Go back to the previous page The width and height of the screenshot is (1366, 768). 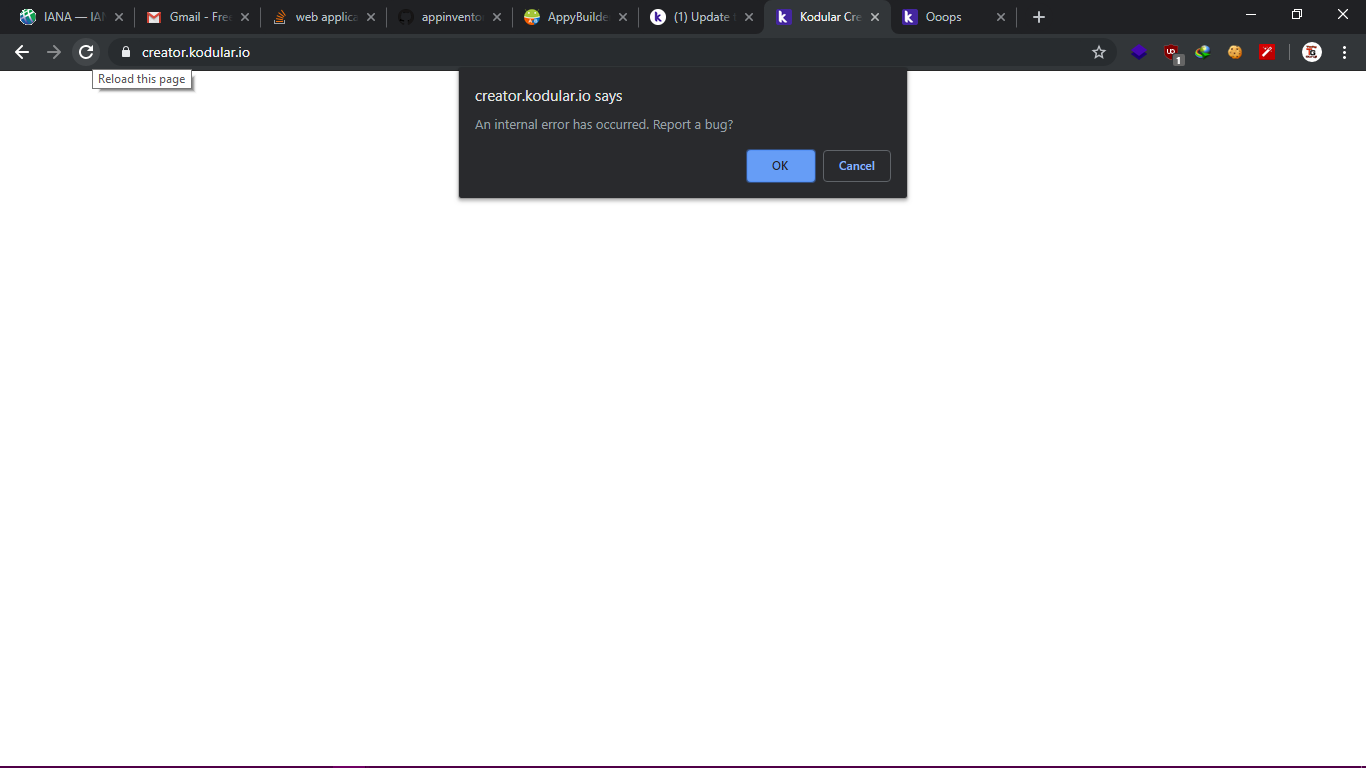[x=22, y=52]
